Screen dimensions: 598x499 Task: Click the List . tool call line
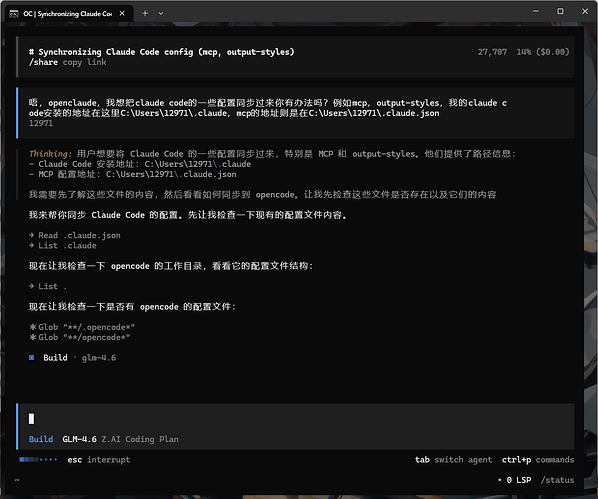click(x=48, y=287)
